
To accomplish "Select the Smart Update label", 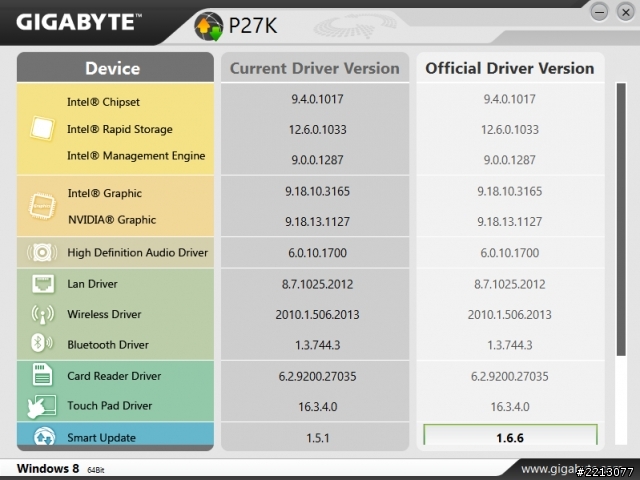I will [x=101, y=438].
